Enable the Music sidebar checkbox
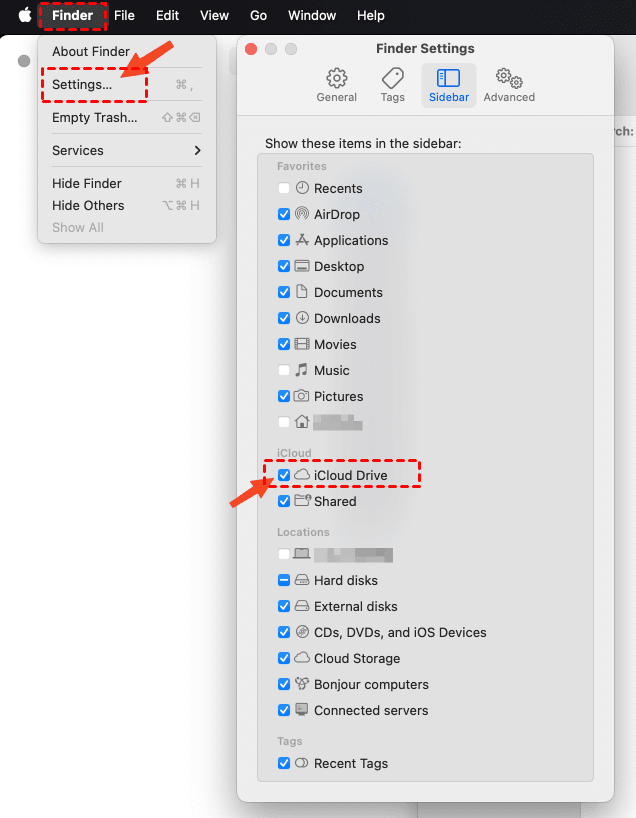The width and height of the screenshot is (636, 818). 285,370
